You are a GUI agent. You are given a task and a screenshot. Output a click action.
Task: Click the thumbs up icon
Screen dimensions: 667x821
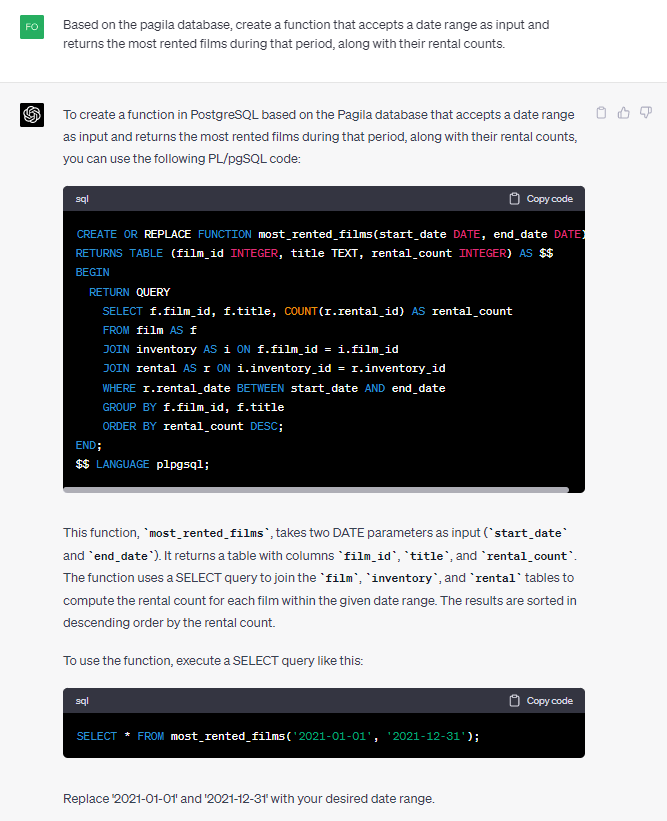point(623,113)
